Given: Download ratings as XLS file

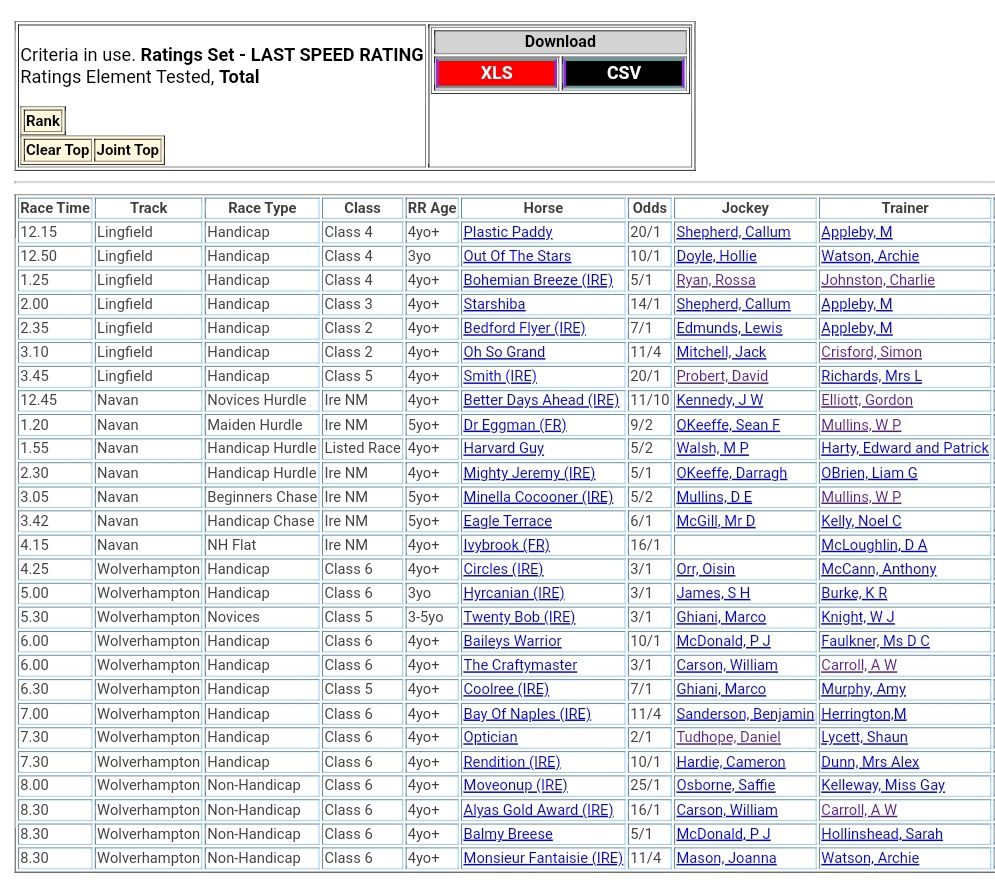Looking at the screenshot, I should coord(496,73).
